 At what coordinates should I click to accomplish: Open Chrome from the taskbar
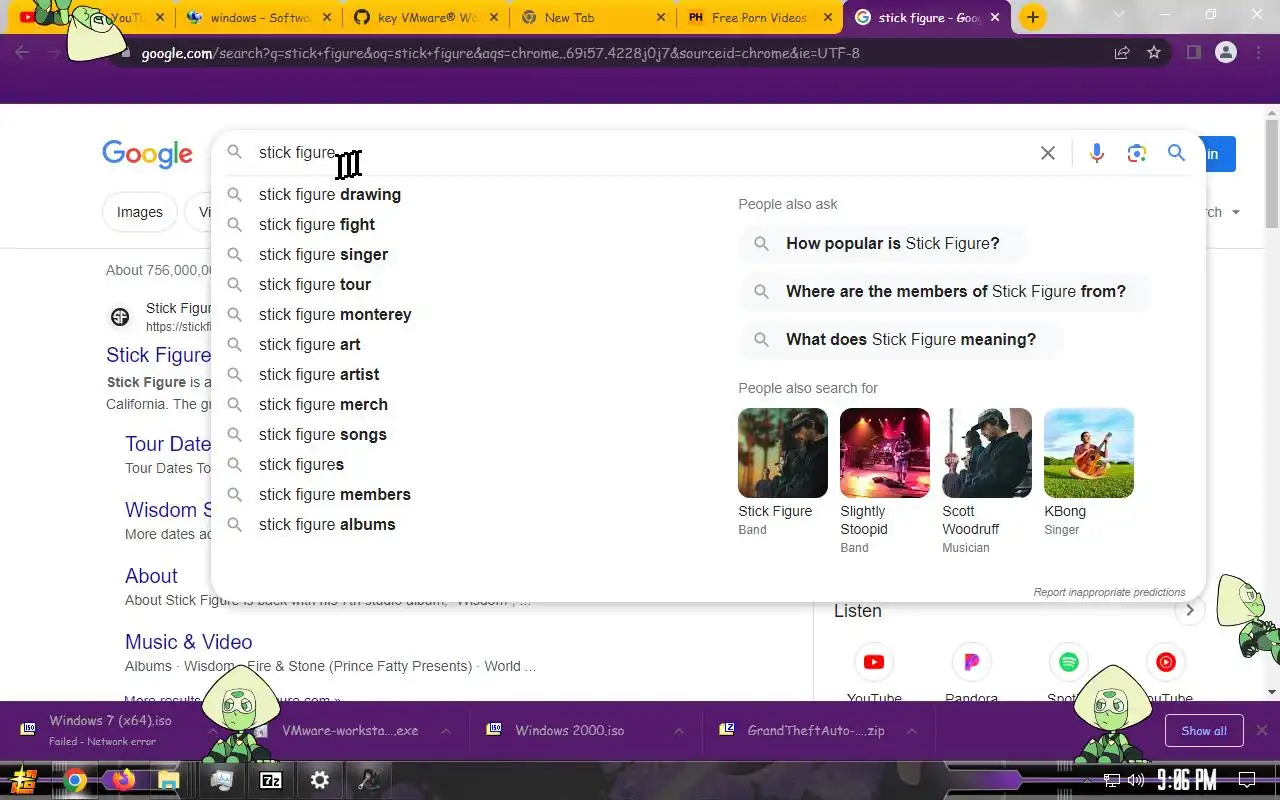click(75, 781)
